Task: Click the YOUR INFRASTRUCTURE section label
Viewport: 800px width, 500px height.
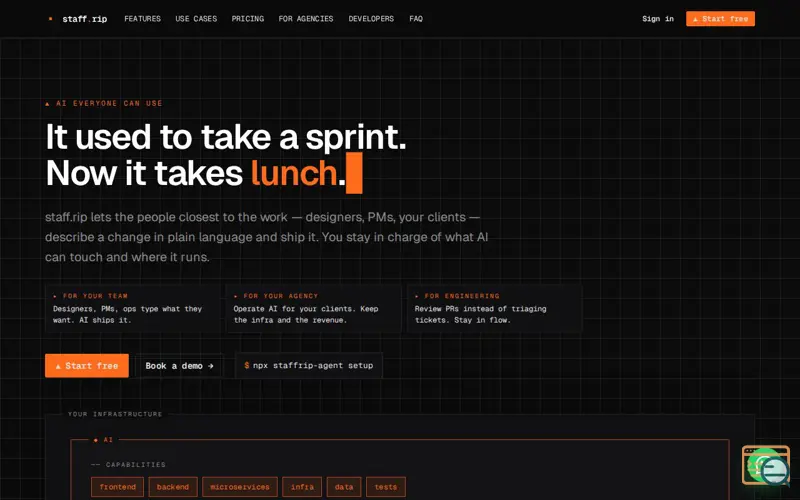Action: pyautogui.click(x=115, y=414)
